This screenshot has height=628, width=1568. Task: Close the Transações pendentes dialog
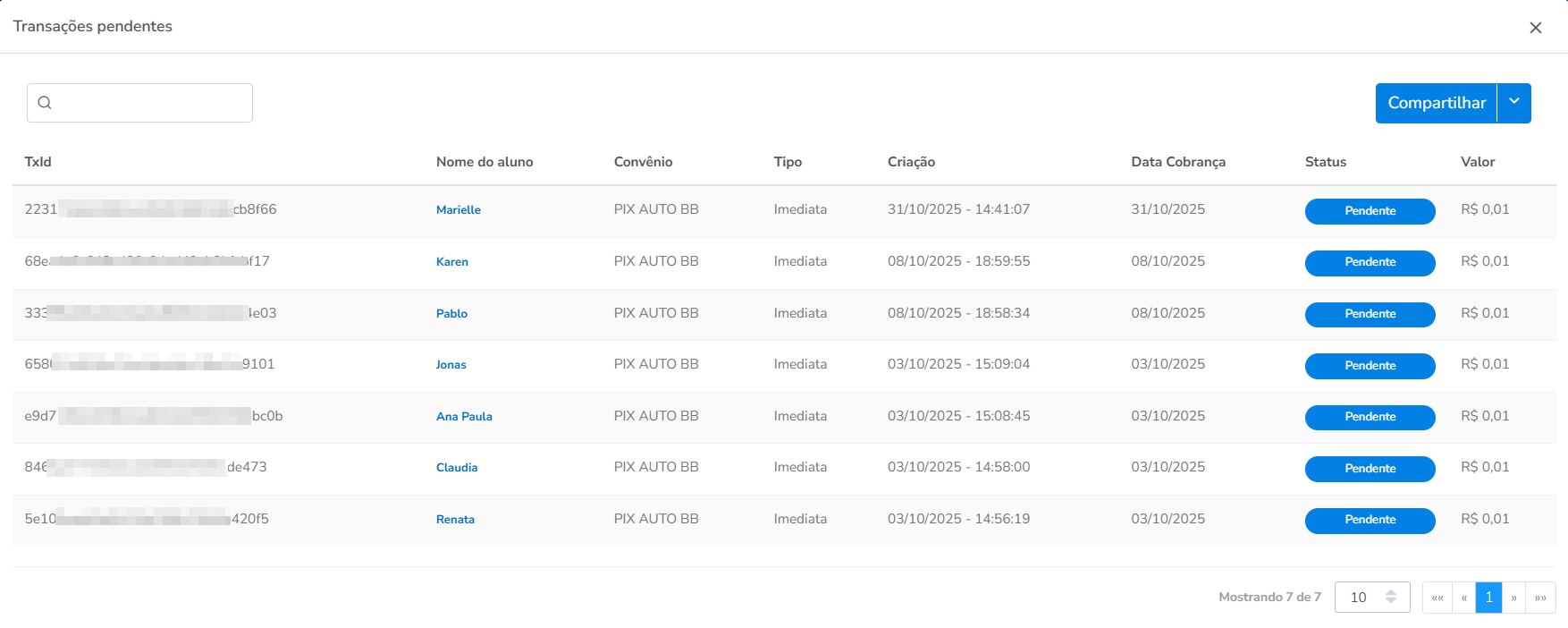click(x=1535, y=28)
